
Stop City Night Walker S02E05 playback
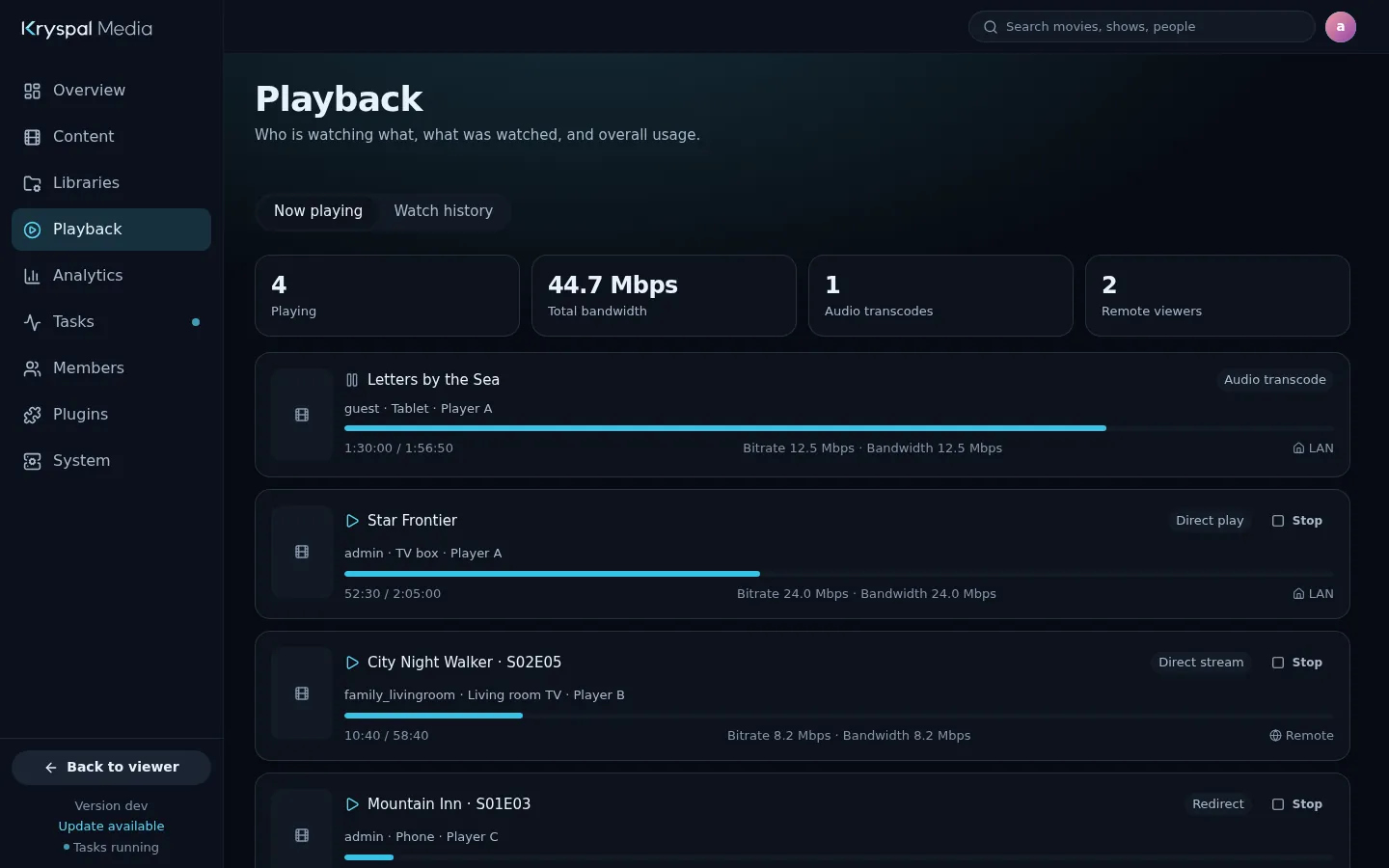[x=1297, y=663]
